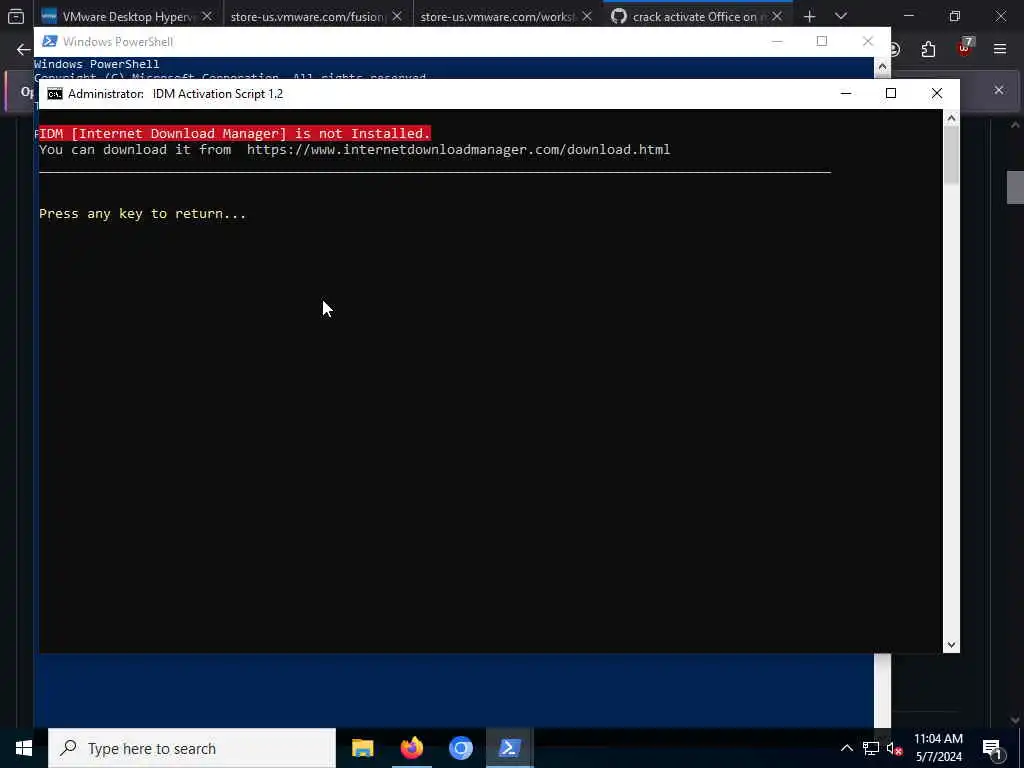Image resolution: width=1024 pixels, height=768 pixels.
Task: Open the clock showing 11:04 AM
Action: pos(938,748)
